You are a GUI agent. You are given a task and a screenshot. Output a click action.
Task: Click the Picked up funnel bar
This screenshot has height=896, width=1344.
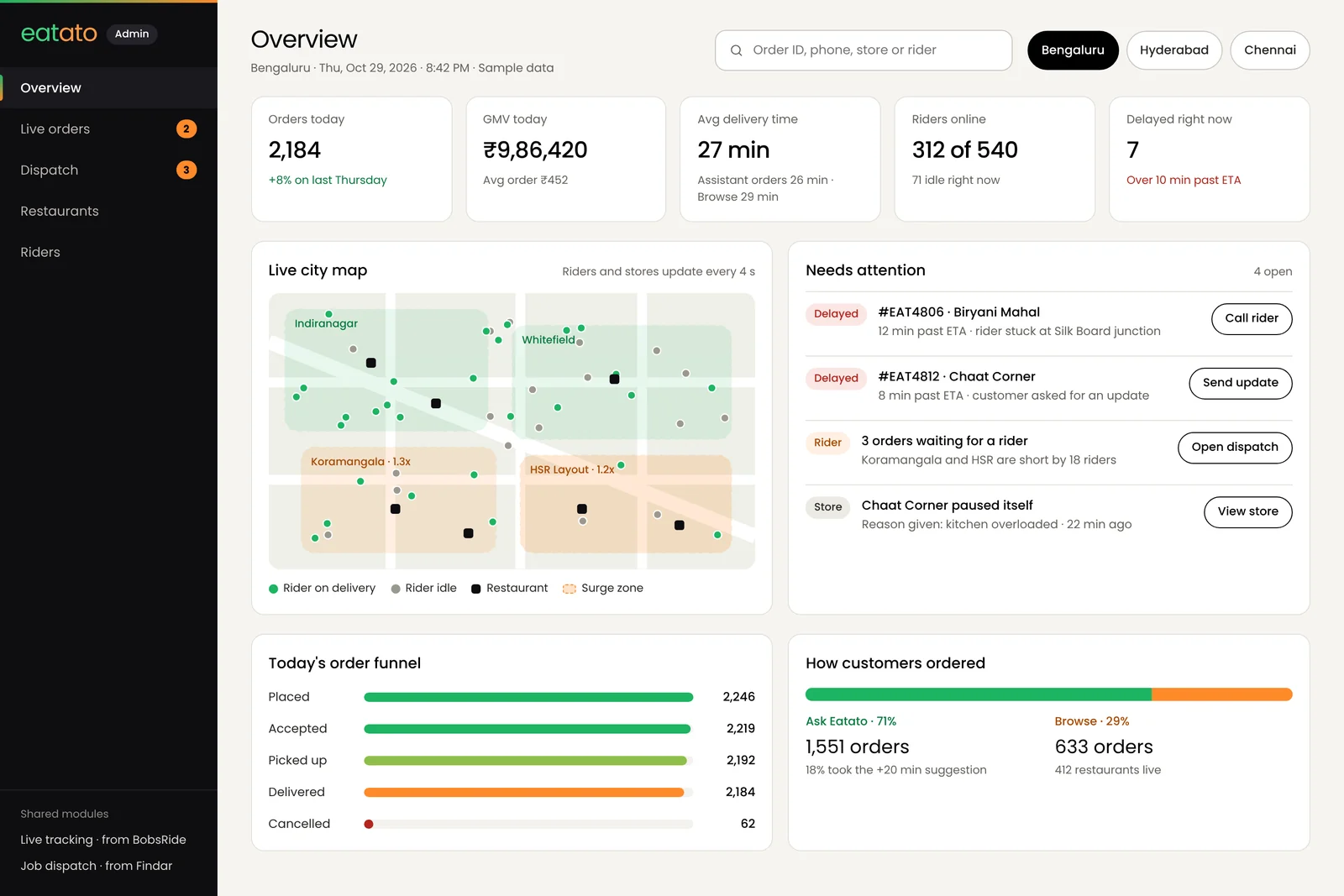(525, 761)
